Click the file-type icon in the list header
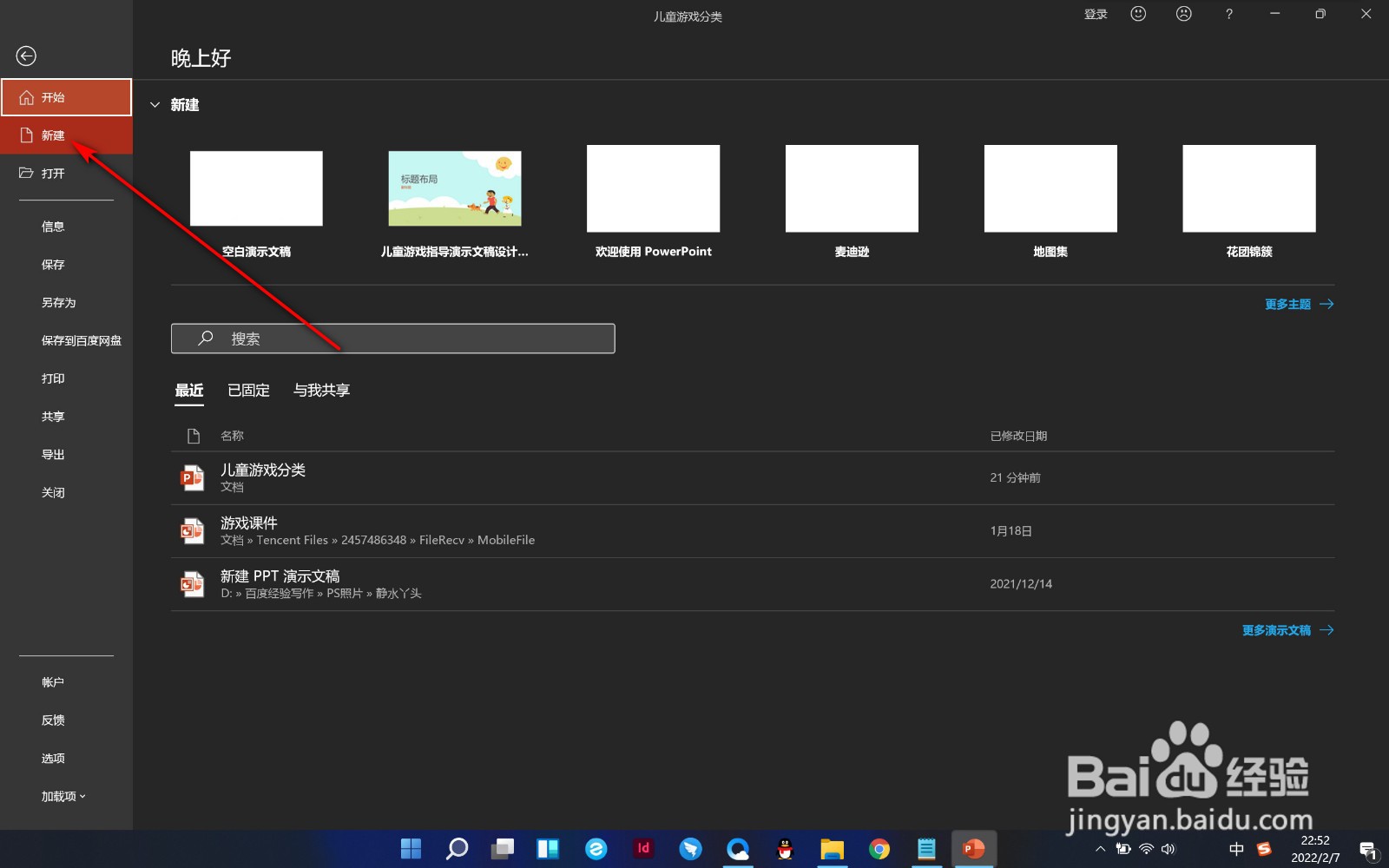This screenshot has width=1389, height=868. 194,436
